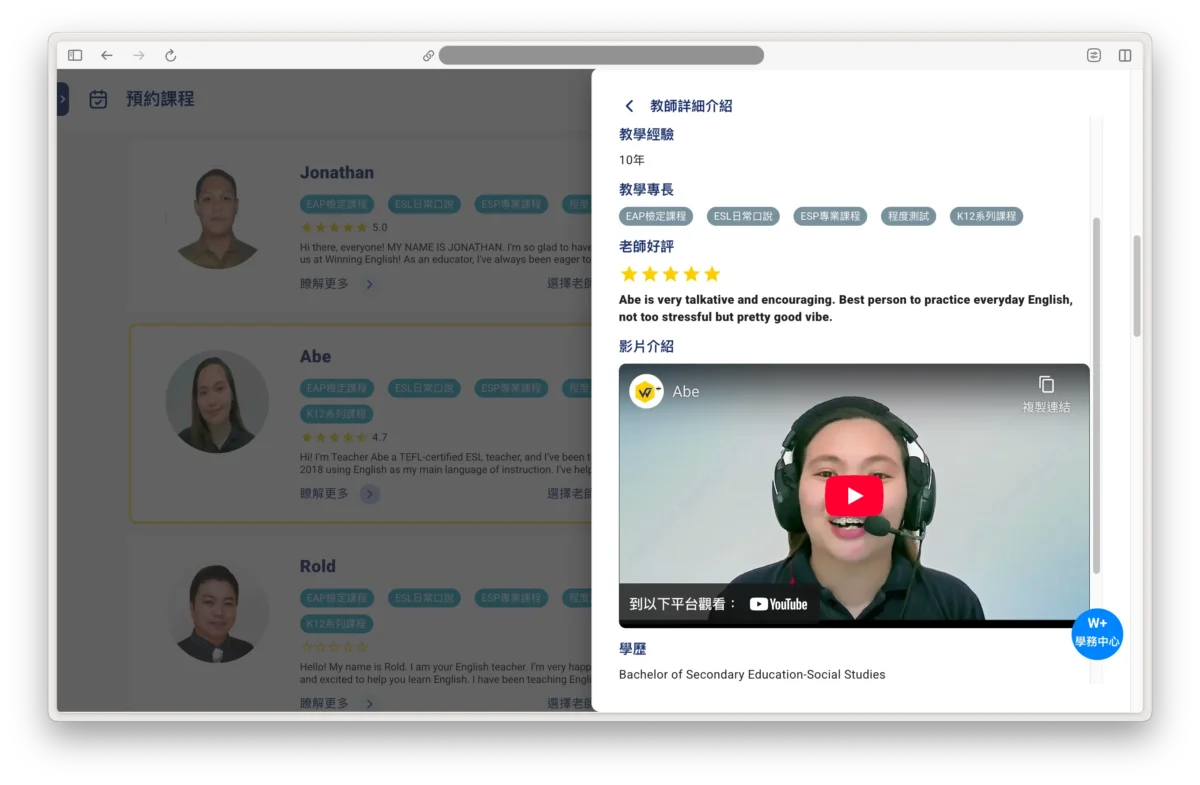Expand the left navigation drawer chevron
The height and width of the screenshot is (785, 1200).
[x=62, y=99]
